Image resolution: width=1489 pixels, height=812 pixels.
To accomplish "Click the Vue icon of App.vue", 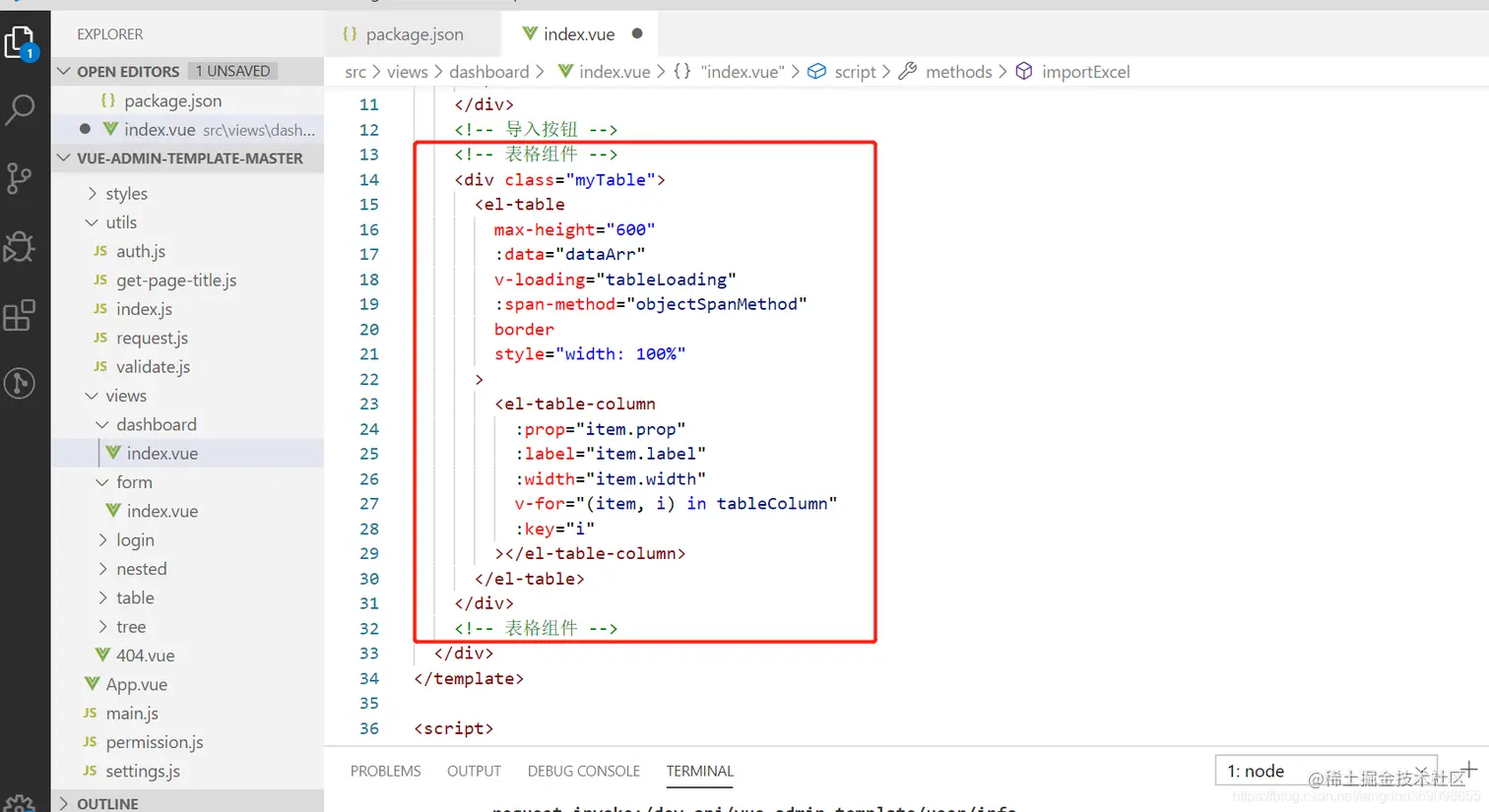I will (93, 684).
